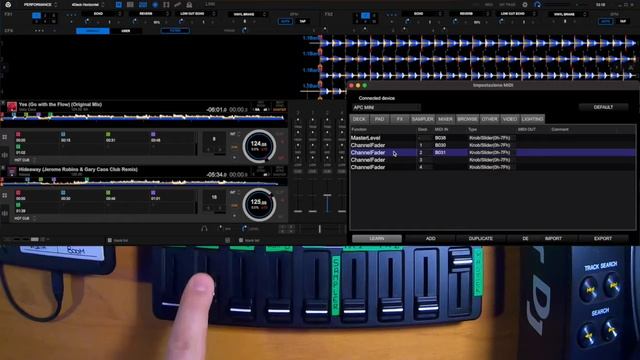This screenshot has height=360, width=640.
Task: Click the ADD button
Action: 430,238
